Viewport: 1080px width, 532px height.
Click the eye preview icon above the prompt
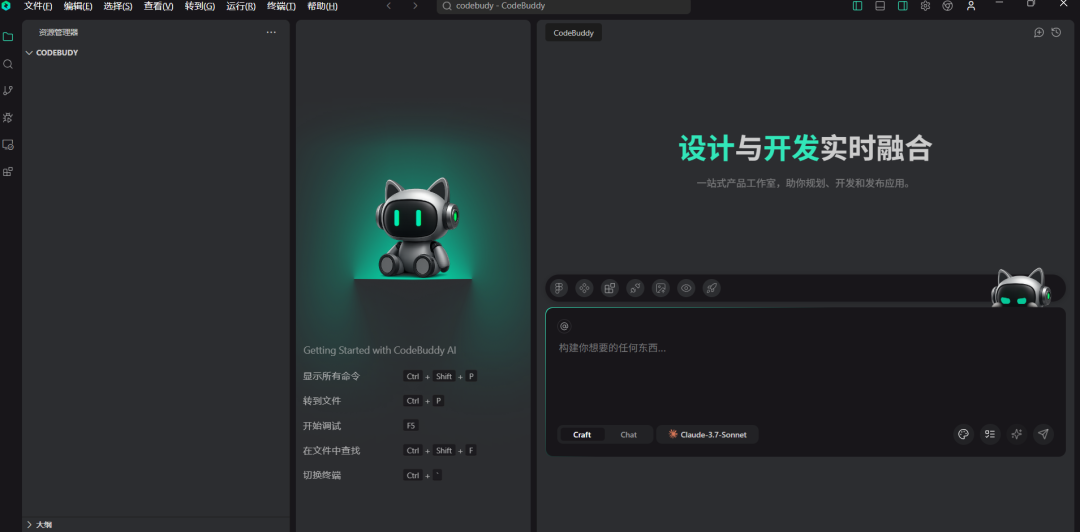coord(686,288)
